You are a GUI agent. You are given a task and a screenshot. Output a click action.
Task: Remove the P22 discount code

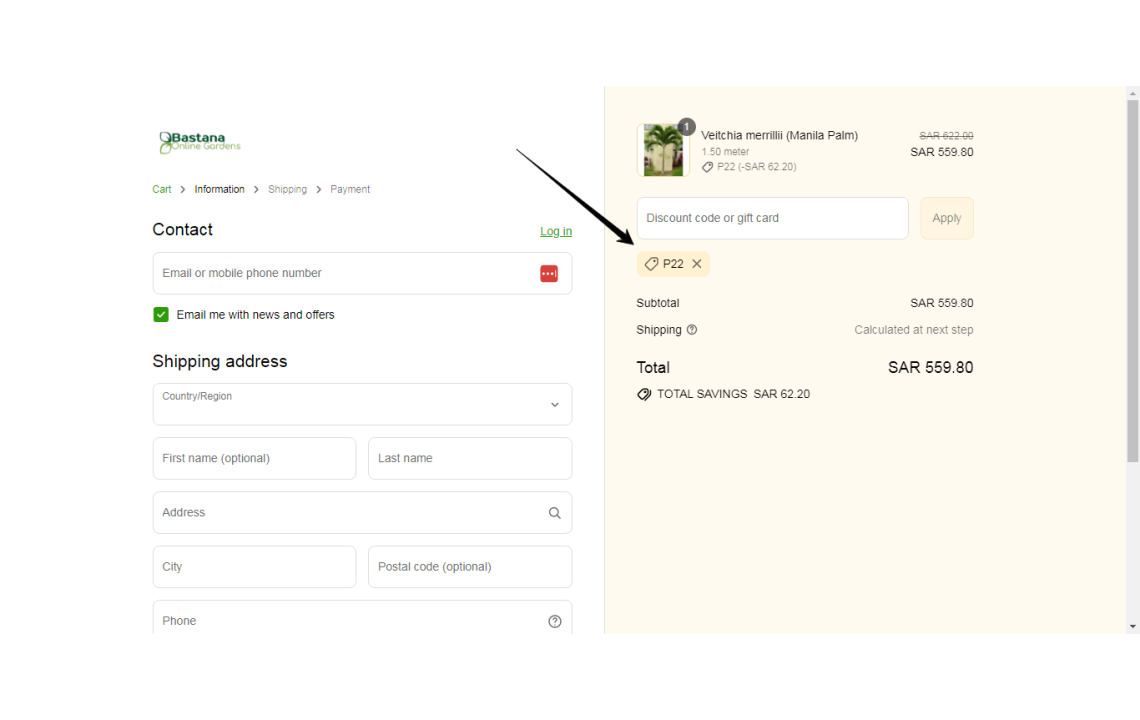pos(697,264)
